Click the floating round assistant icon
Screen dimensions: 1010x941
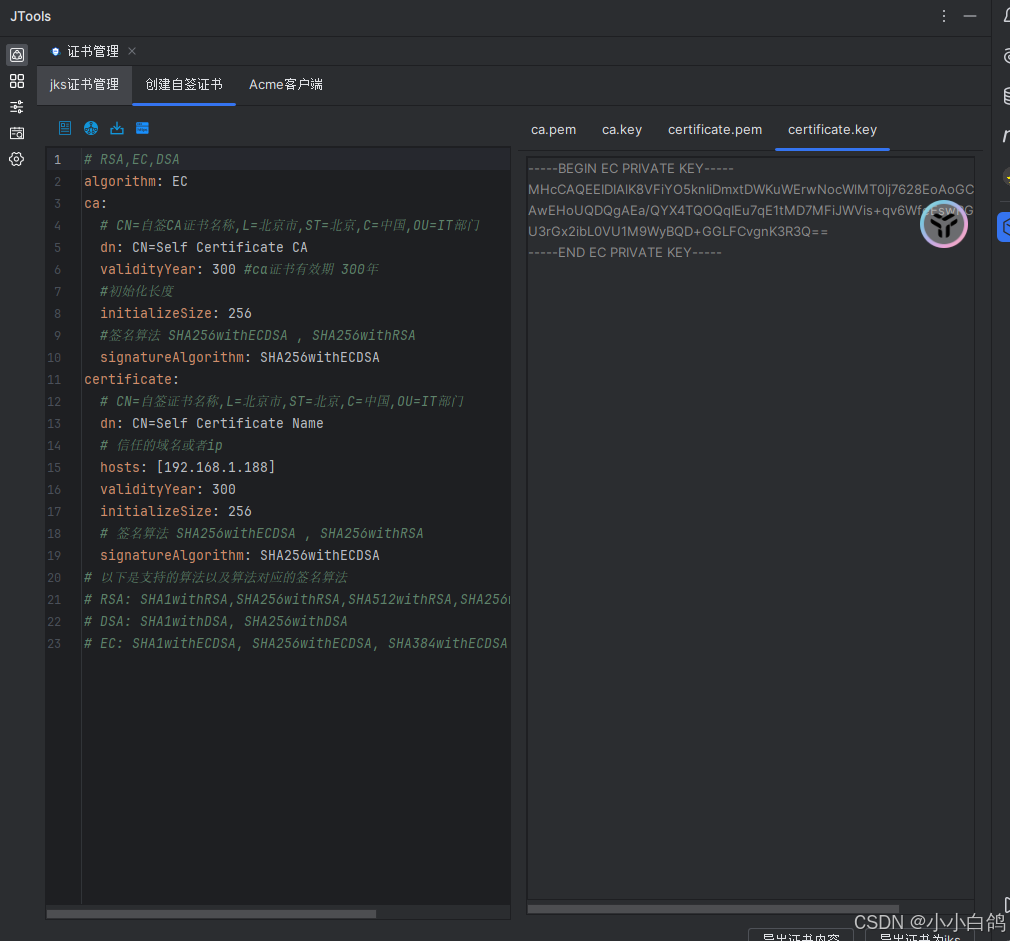click(943, 225)
